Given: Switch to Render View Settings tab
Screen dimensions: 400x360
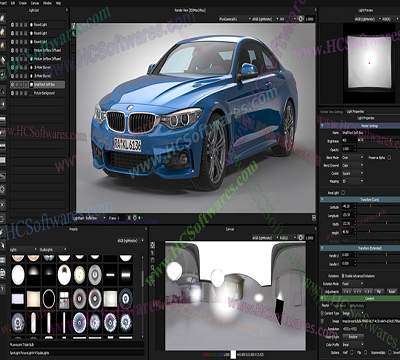Looking at the screenshot, I should tap(331, 112).
